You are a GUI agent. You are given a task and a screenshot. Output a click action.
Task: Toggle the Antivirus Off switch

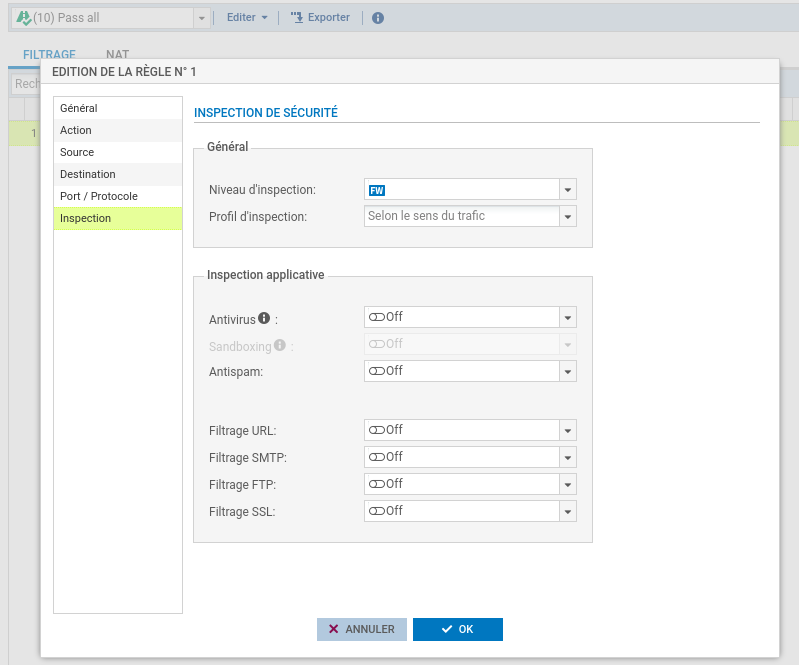[x=377, y=317]
